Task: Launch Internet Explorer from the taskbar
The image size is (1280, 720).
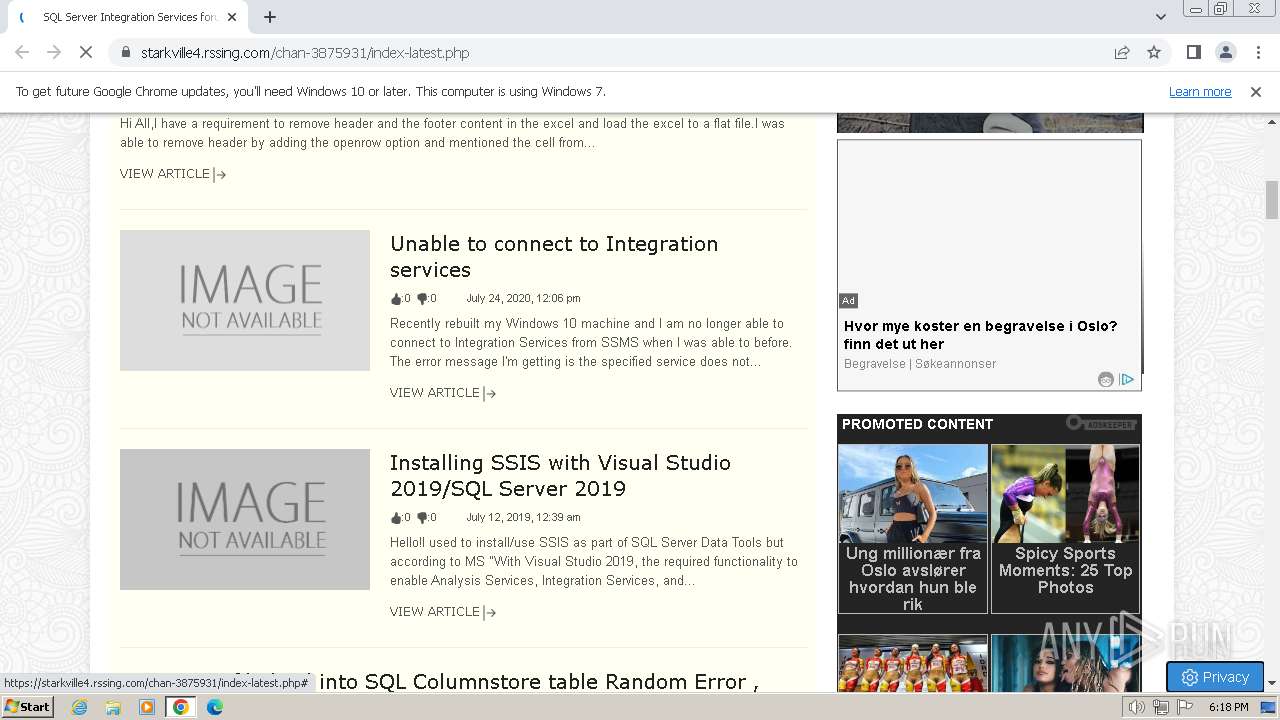Action: tap(80, 707)
